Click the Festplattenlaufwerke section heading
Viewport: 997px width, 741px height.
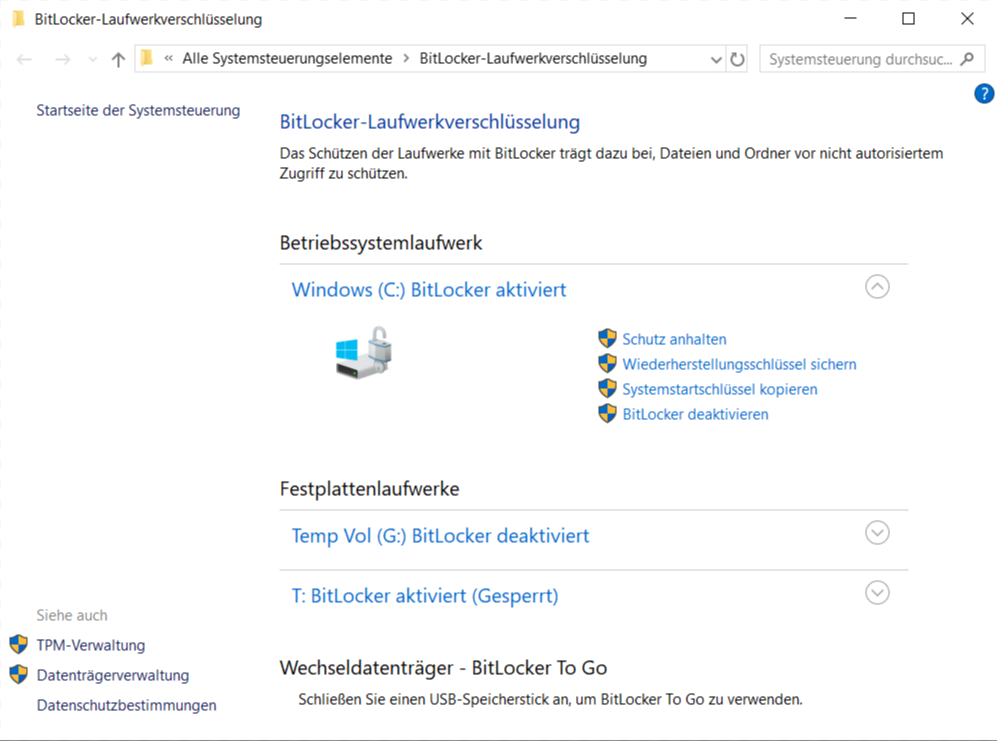coord(369,489)
